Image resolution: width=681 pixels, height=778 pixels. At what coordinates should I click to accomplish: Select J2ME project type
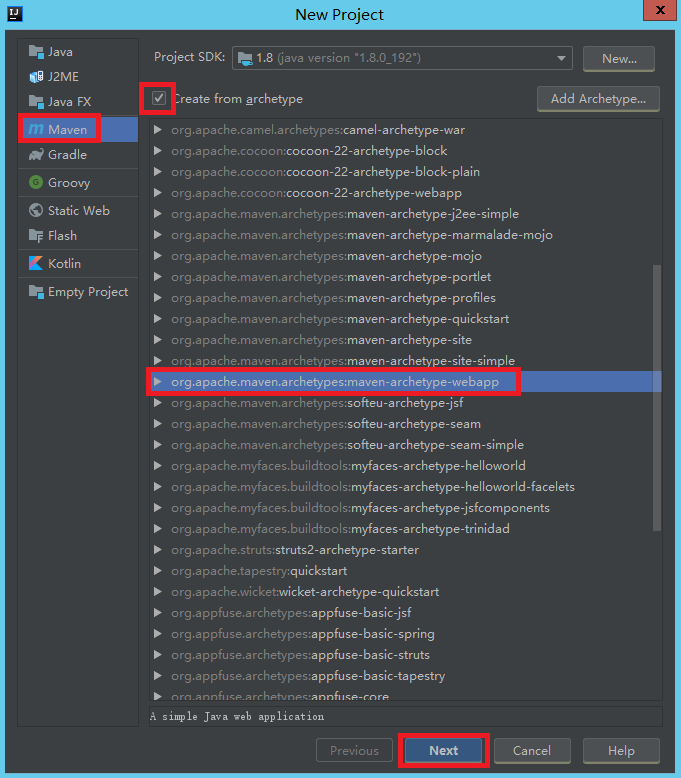(78, 76)
